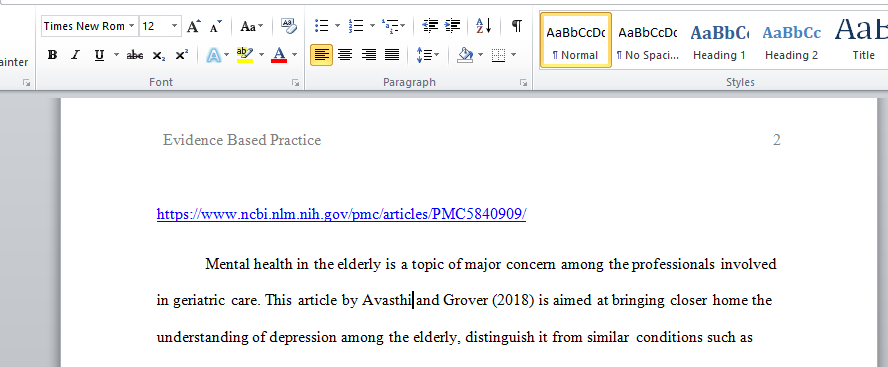
Task: Click the Clear Formatting icon
Action: [289, 26]
